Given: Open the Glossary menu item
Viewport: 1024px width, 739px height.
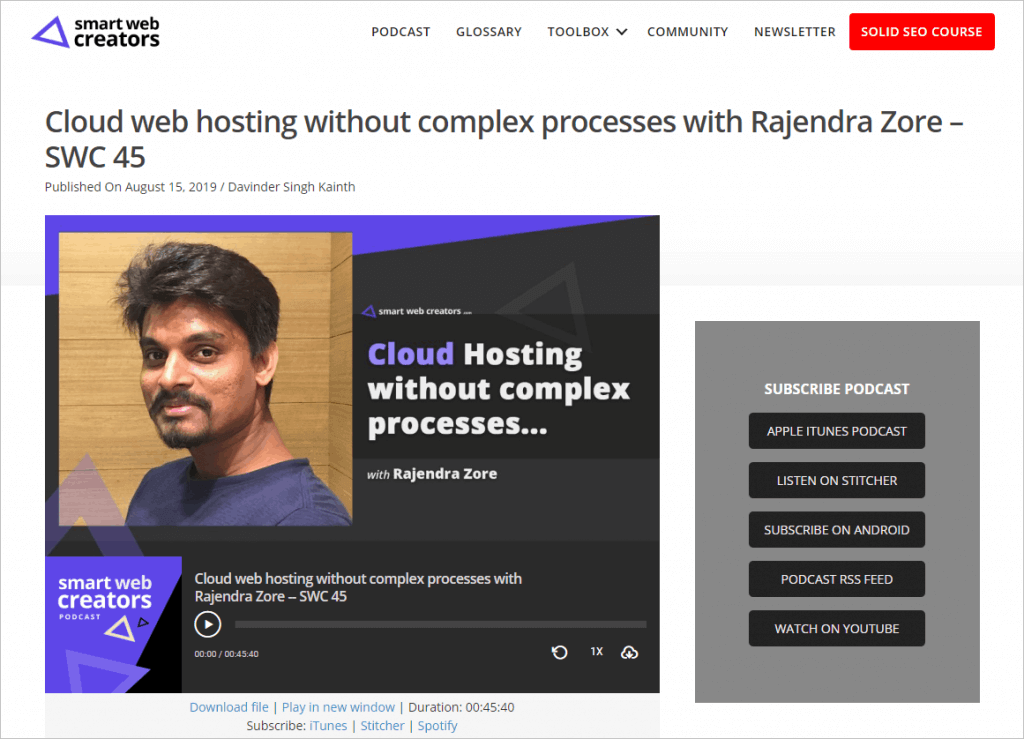Looking at the screenshot, I should [x=488, y=32].
